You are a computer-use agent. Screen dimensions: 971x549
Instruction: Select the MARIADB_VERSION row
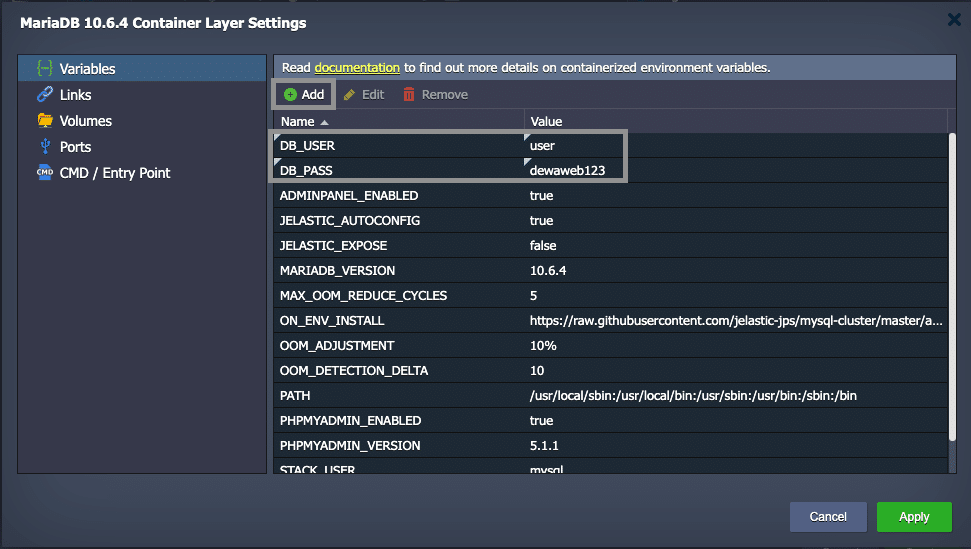point(611,270)
